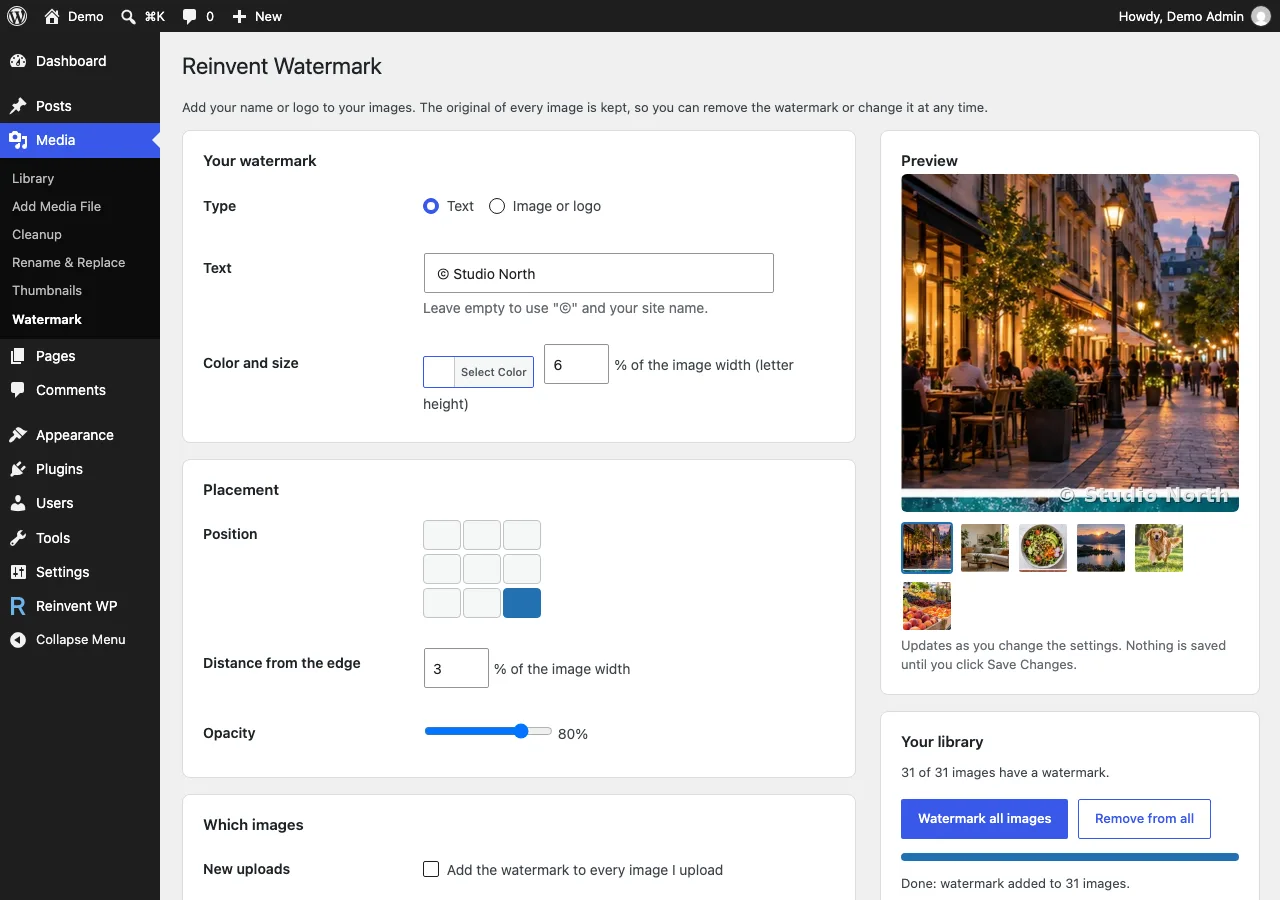
Task: Click Remove from all button
Action: tap(1144, 818)
